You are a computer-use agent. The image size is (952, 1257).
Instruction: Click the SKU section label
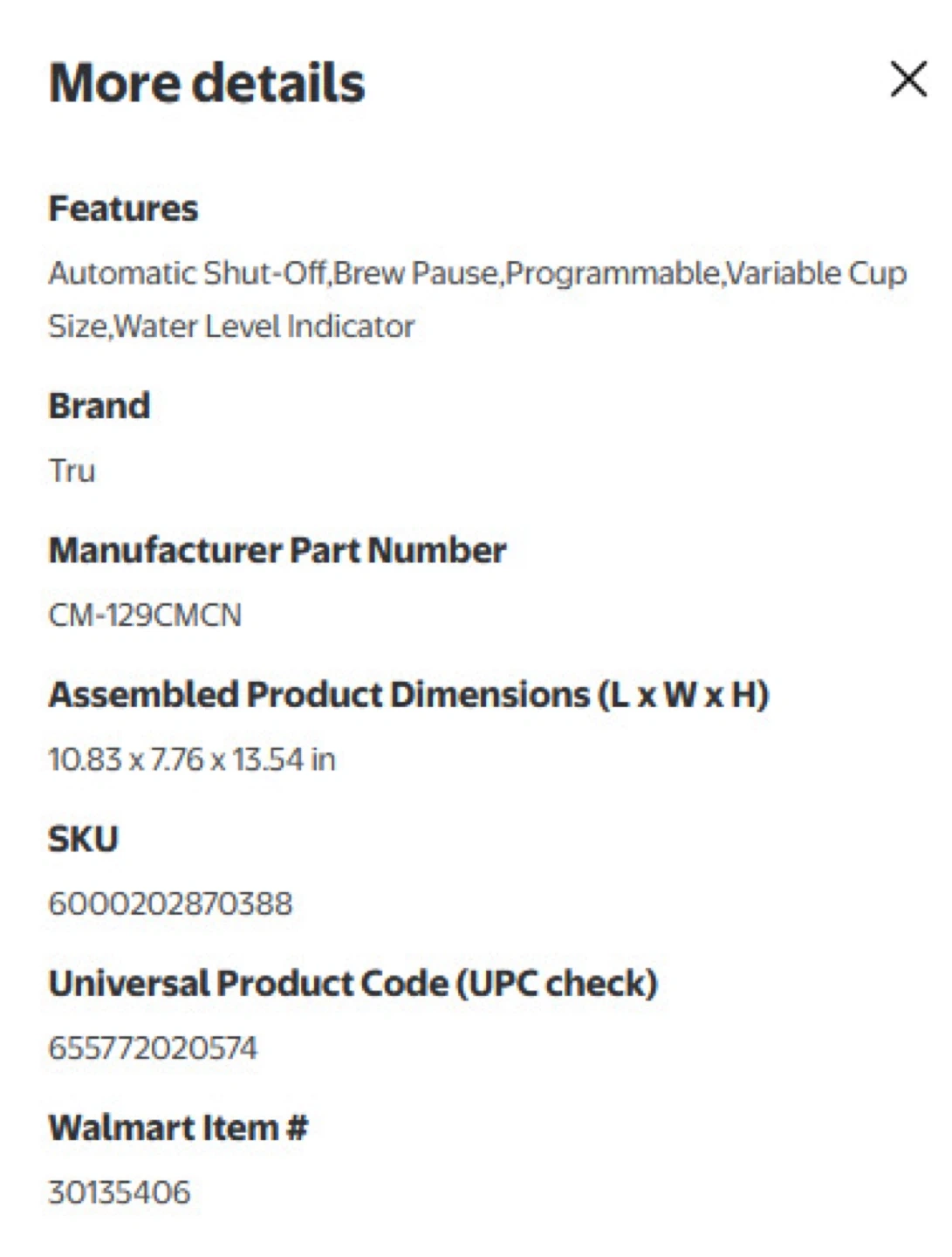[83, 839]
